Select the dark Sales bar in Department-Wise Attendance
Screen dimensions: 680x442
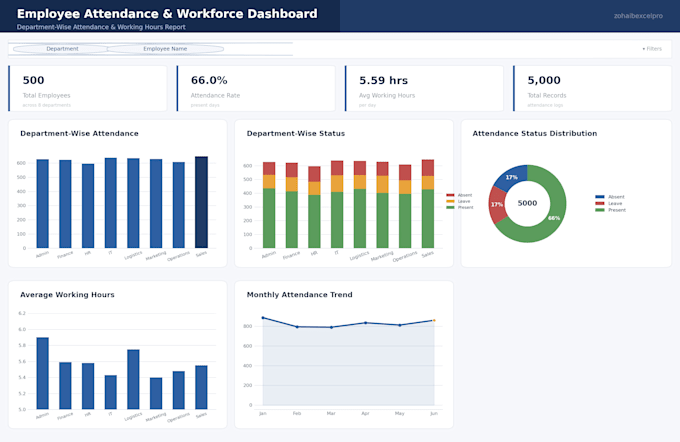click(201, 202)
